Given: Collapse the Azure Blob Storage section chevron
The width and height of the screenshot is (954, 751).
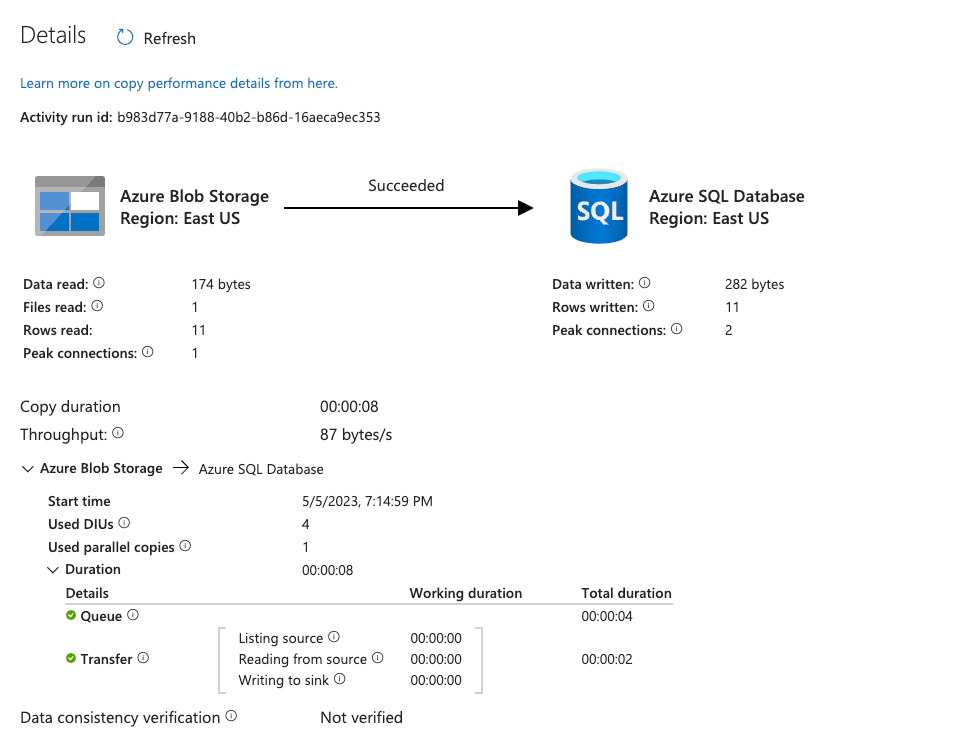Looking at the screenshot, I should coord(27,469).
